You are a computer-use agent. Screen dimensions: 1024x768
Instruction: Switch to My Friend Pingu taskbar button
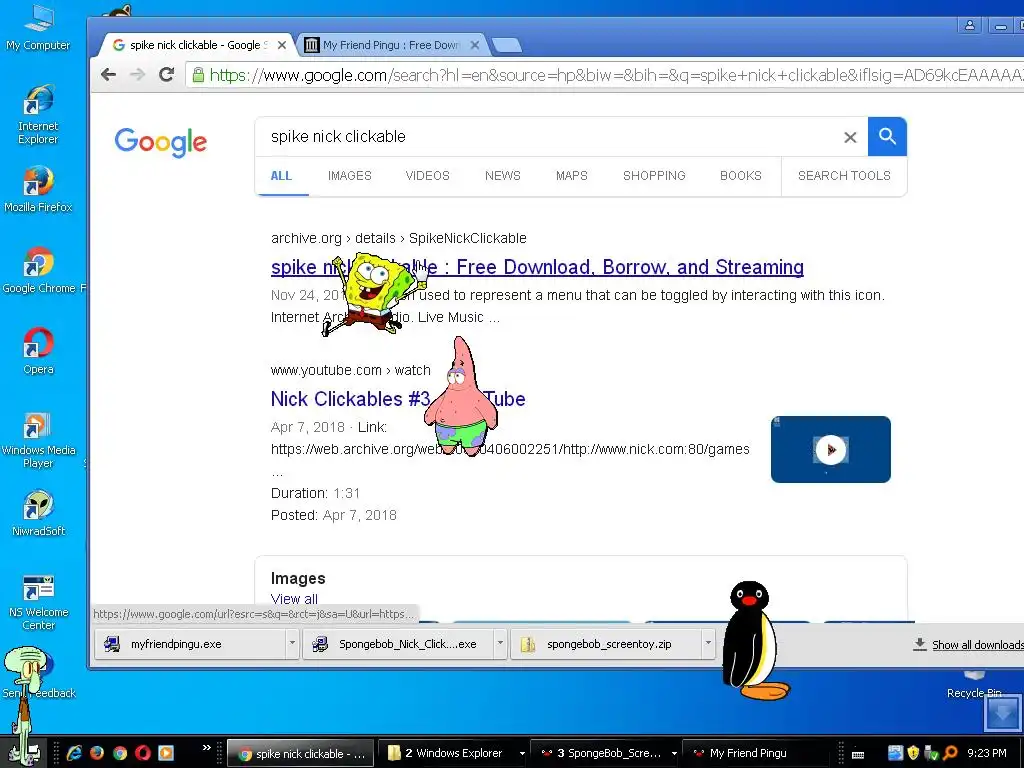coord(758,753)
